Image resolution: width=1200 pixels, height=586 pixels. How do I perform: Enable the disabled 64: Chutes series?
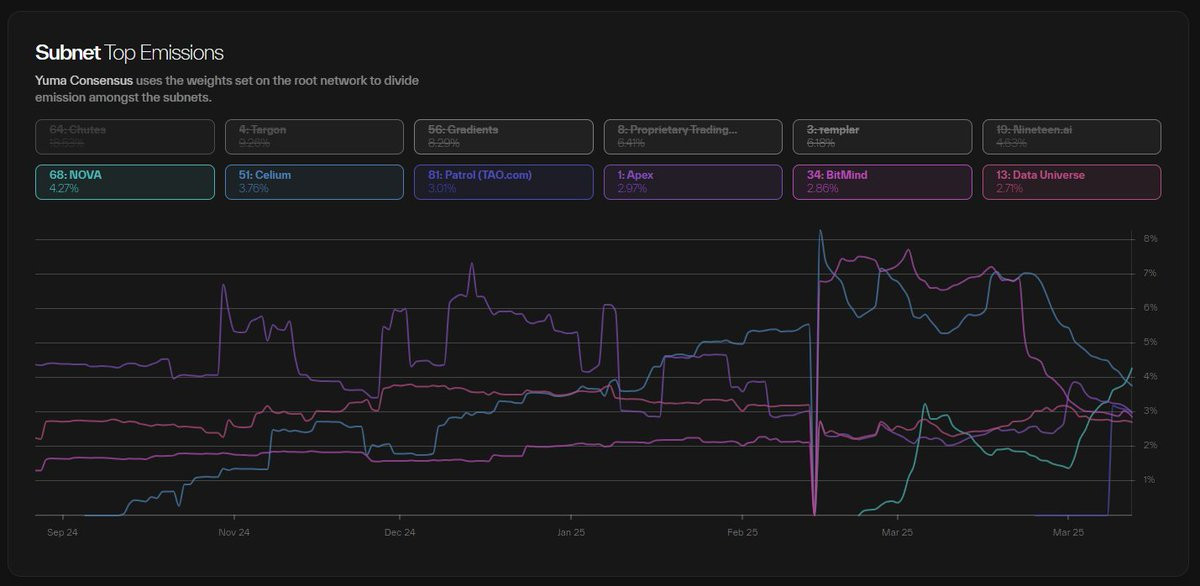tap(124, 137)
